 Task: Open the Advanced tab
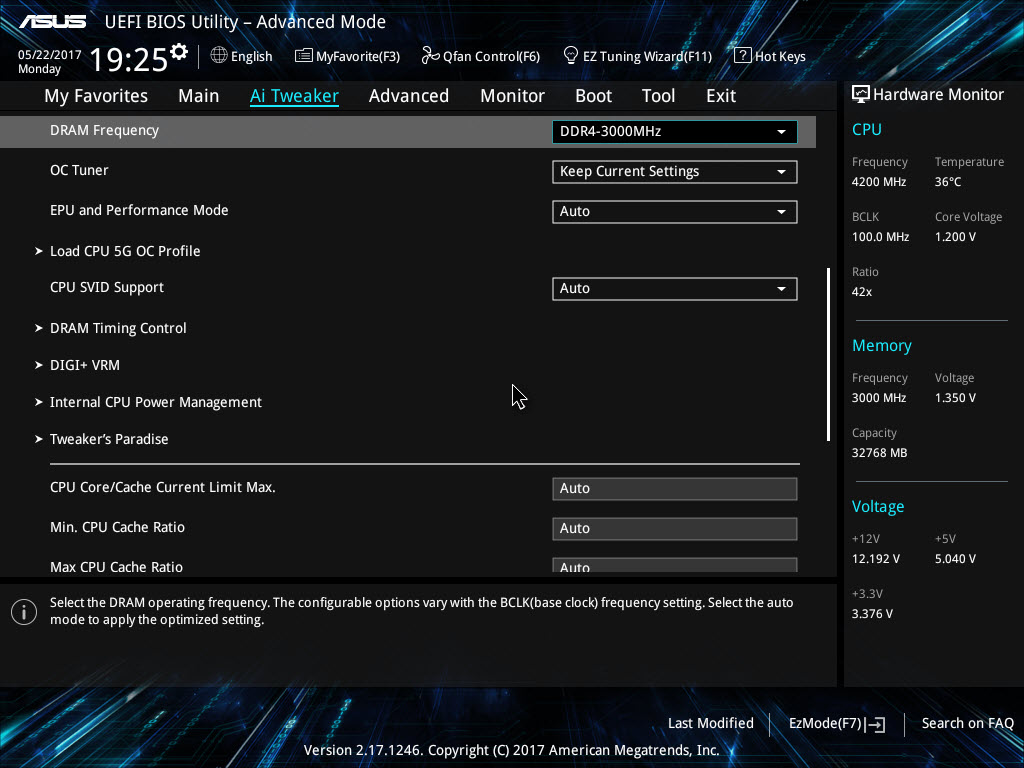click(x=409, y=96)
